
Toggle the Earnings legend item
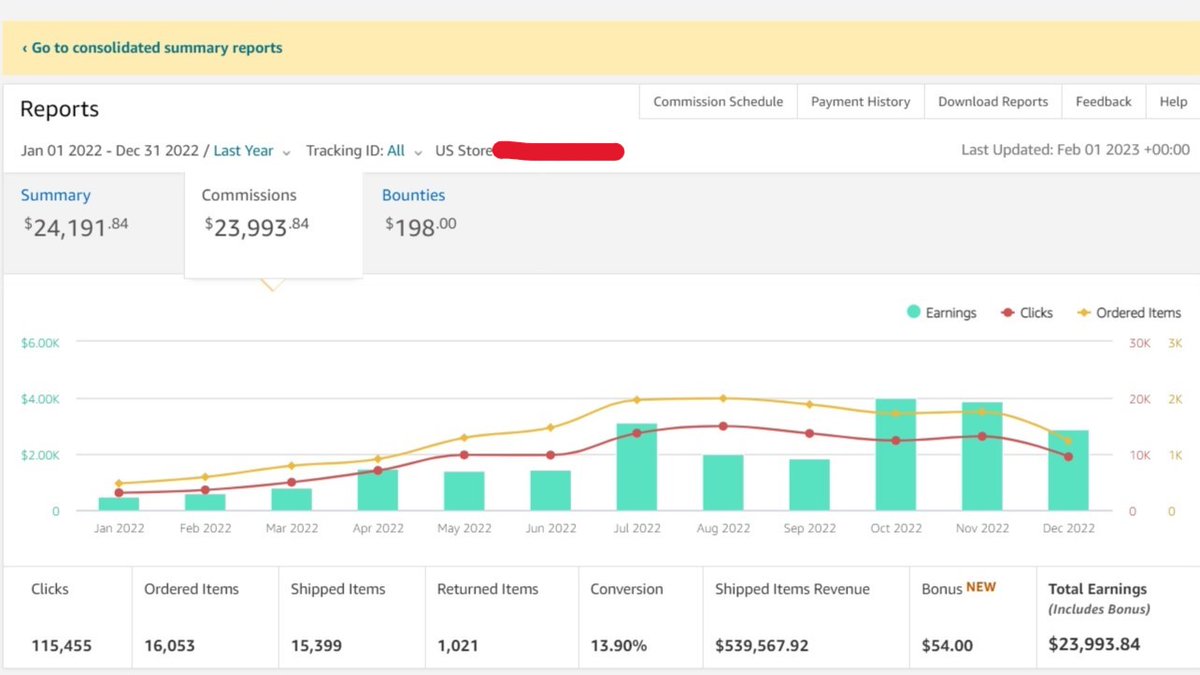pos(941,313)
